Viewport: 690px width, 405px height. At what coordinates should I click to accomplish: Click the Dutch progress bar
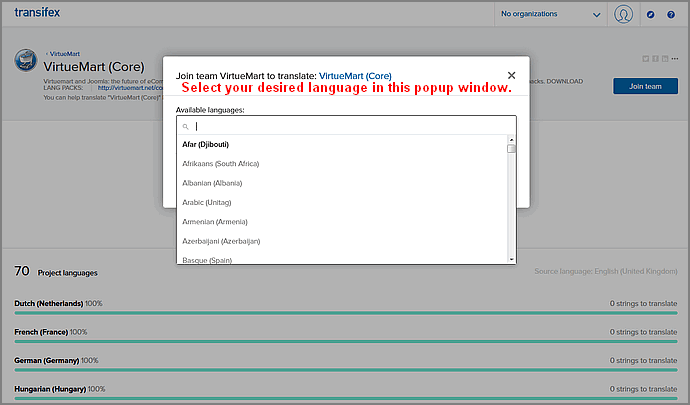(346, 313)
